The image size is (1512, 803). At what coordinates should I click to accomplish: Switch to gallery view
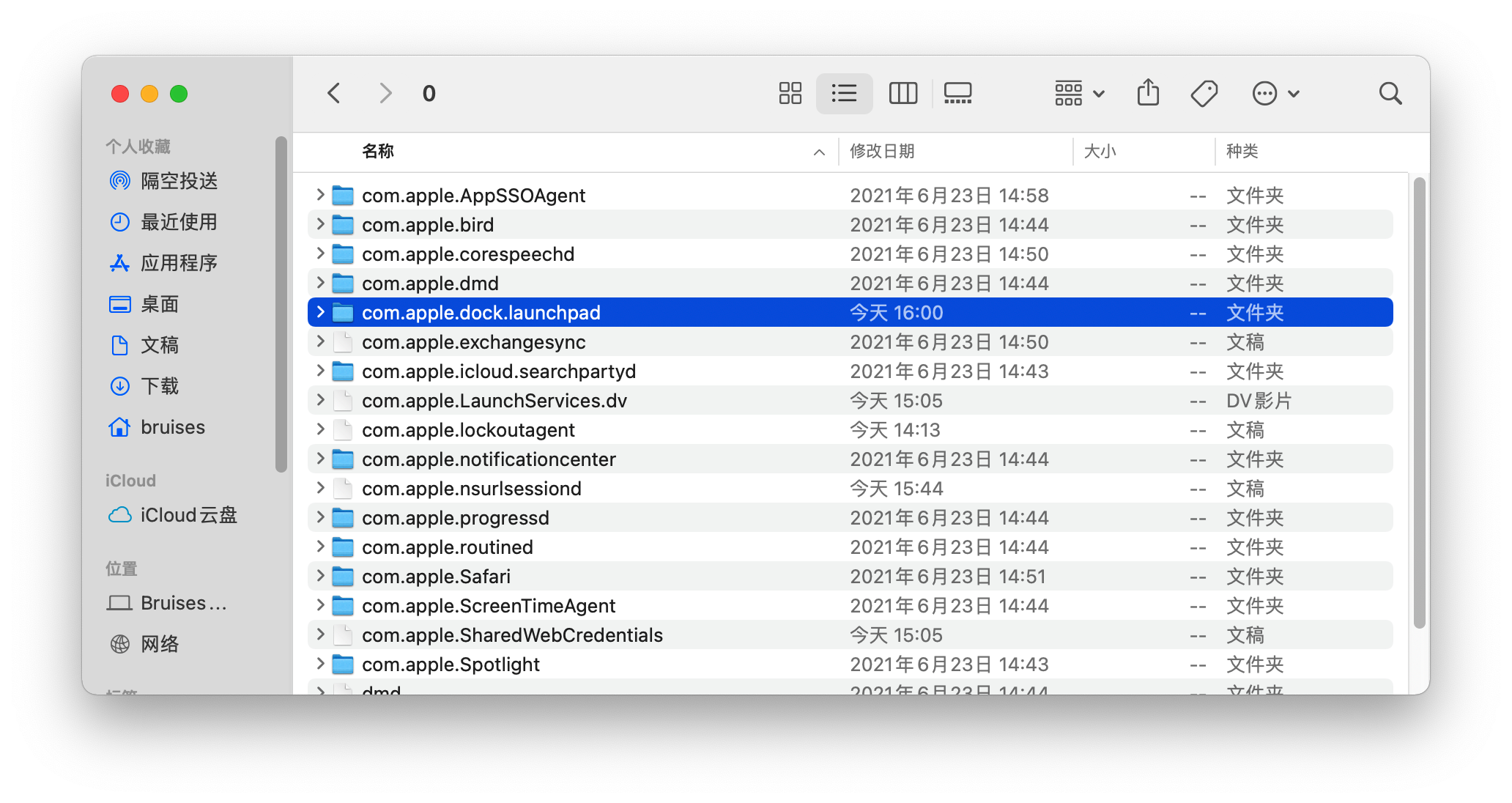click(x=957, y=93)
